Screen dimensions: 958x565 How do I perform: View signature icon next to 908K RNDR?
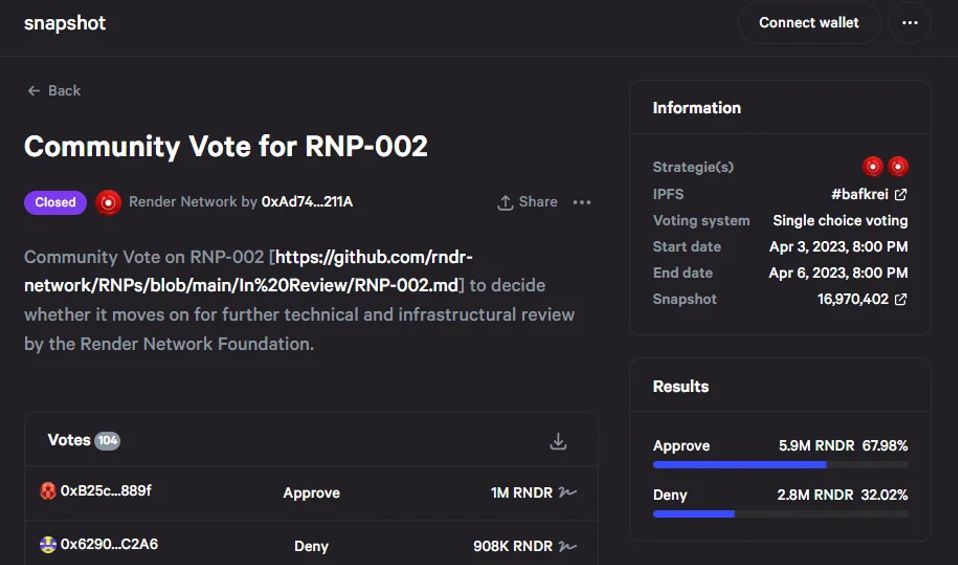point(568,546)
